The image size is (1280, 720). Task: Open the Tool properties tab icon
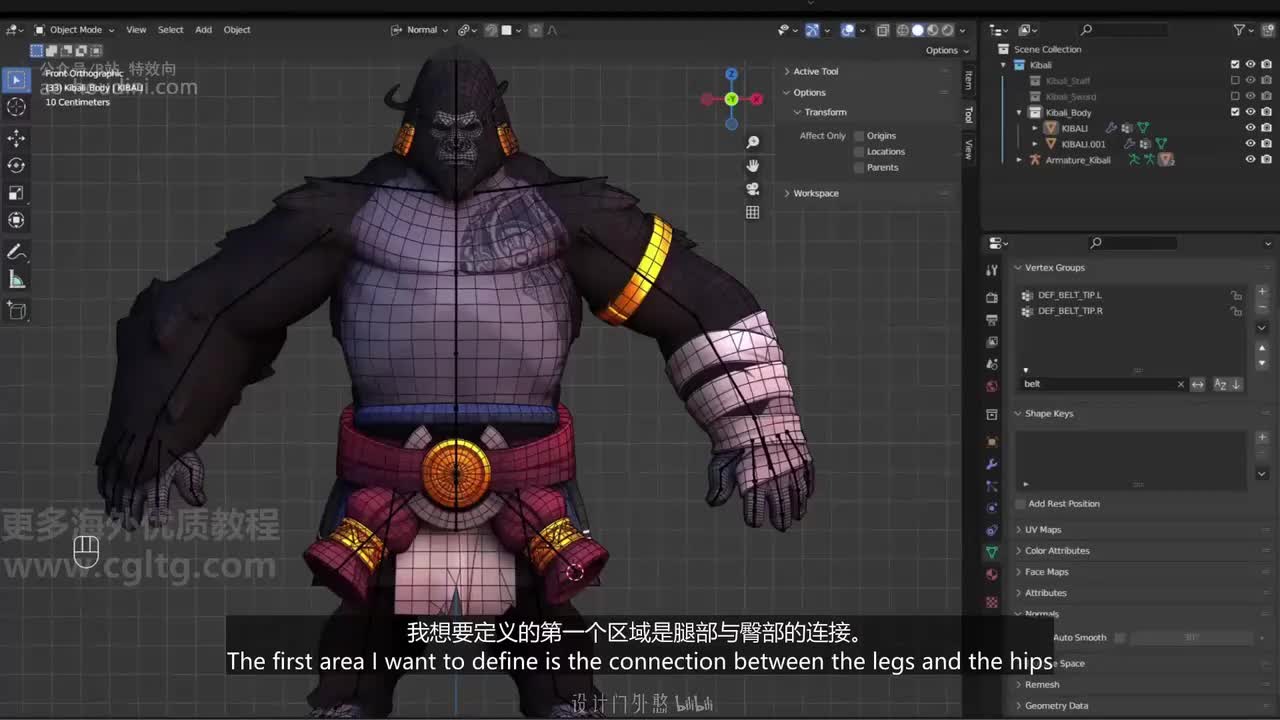(992, 270)
